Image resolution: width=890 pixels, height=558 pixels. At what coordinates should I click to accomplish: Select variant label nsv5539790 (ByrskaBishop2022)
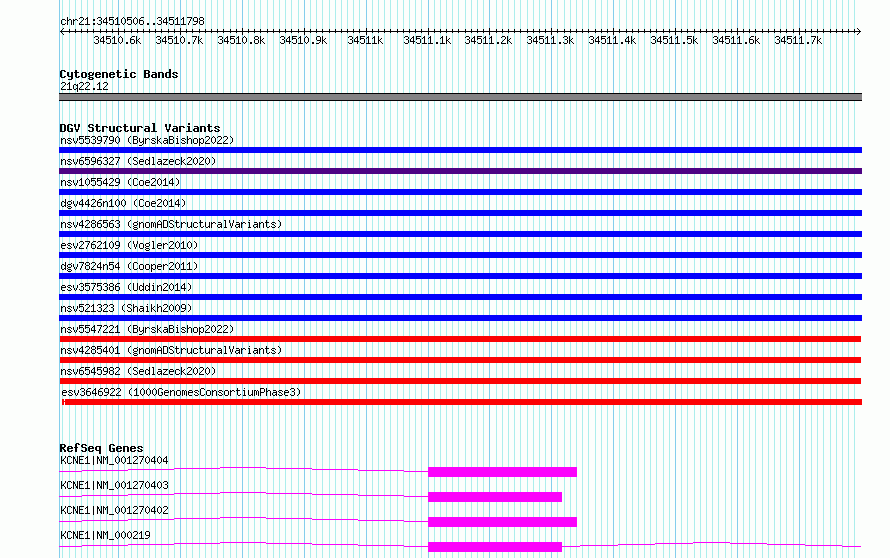[x=147, y=140]
